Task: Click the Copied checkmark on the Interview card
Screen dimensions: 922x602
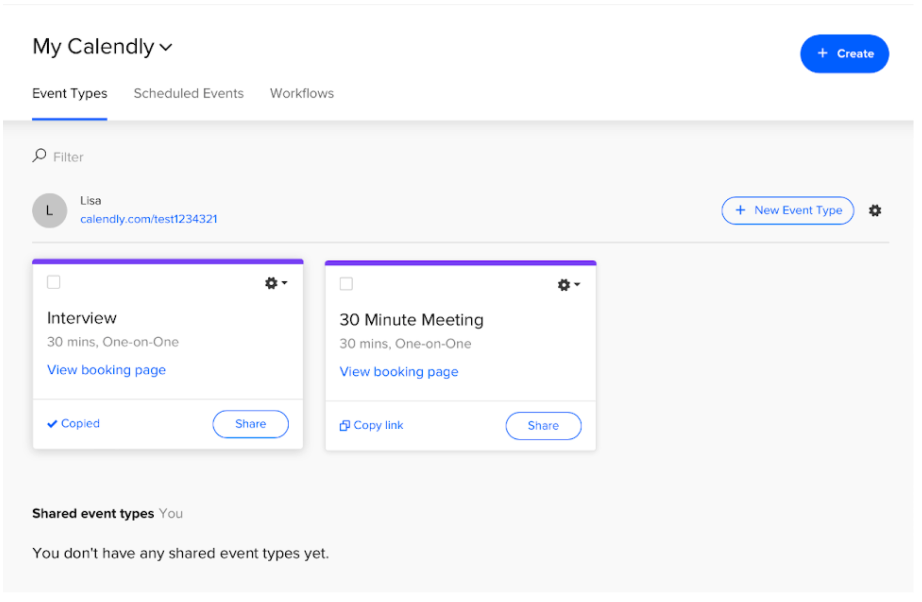Action: (x=52, y=424)
